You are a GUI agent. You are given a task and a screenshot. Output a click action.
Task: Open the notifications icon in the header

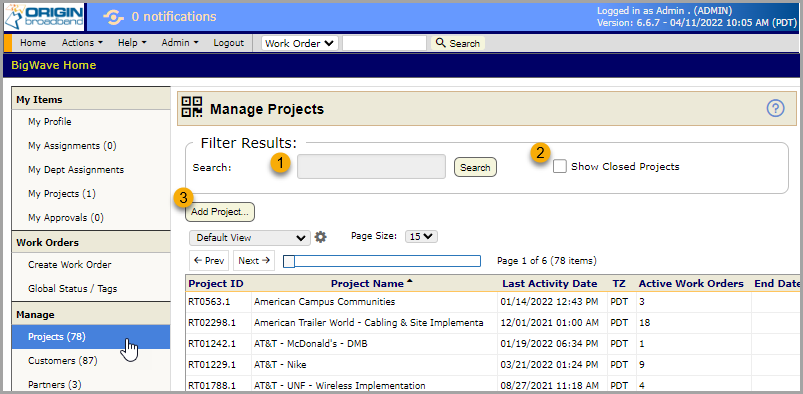click(113, 17)
